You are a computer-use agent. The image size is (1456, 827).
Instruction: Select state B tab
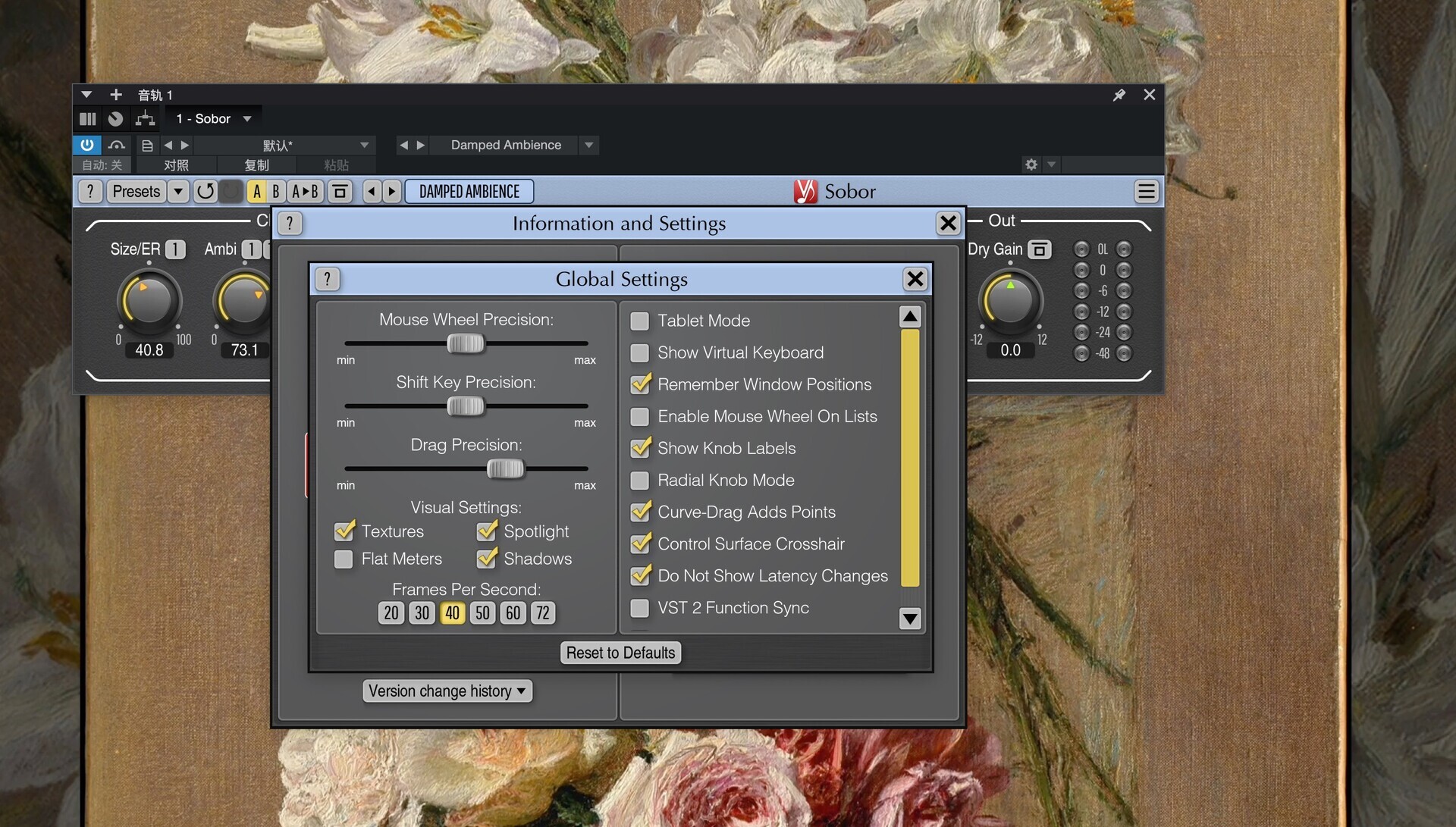[276, 192]
